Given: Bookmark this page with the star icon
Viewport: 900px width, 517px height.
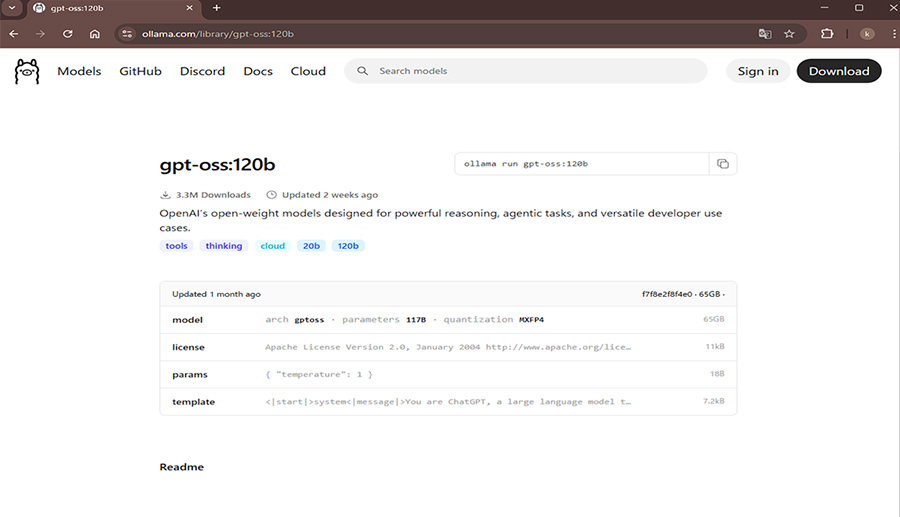Looking at the screenshot, I should tap(789, 33).
